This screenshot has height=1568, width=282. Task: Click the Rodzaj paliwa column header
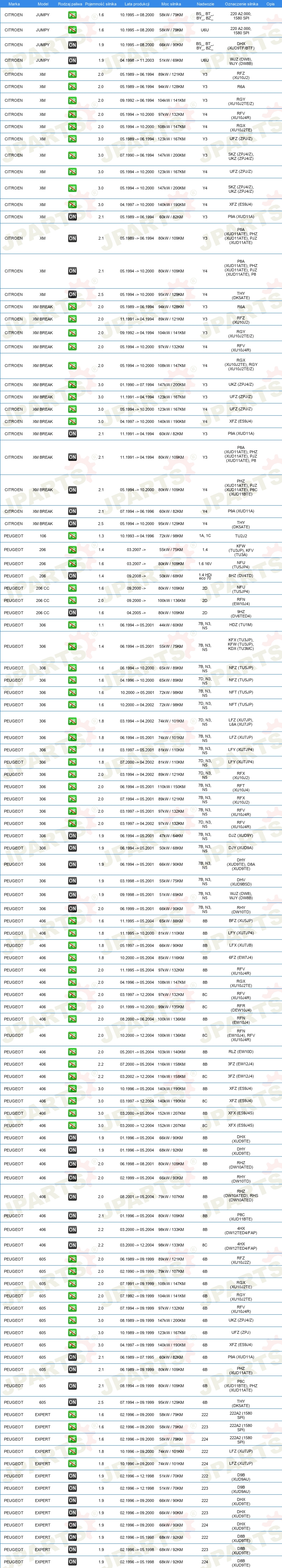[70, 4]
